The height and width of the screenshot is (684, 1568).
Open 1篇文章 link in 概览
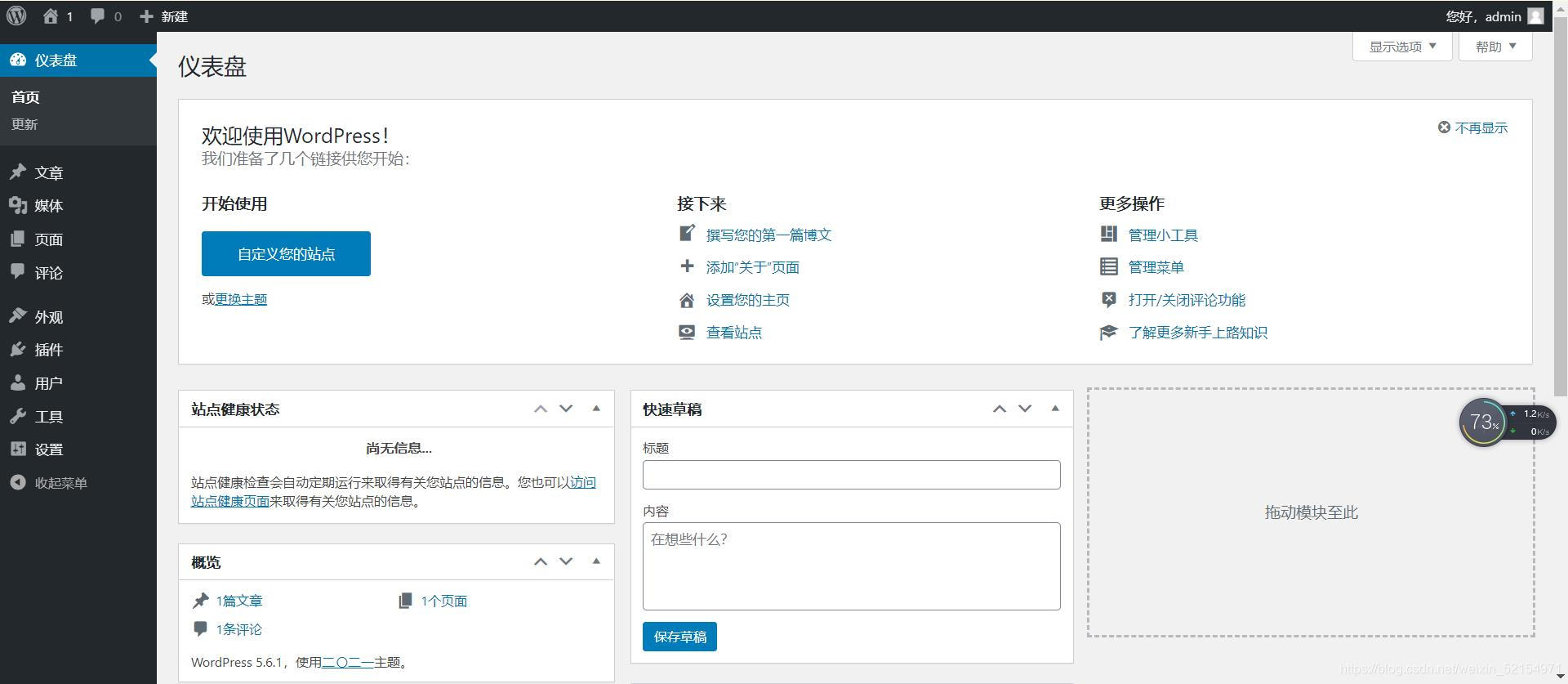point(239,601)
